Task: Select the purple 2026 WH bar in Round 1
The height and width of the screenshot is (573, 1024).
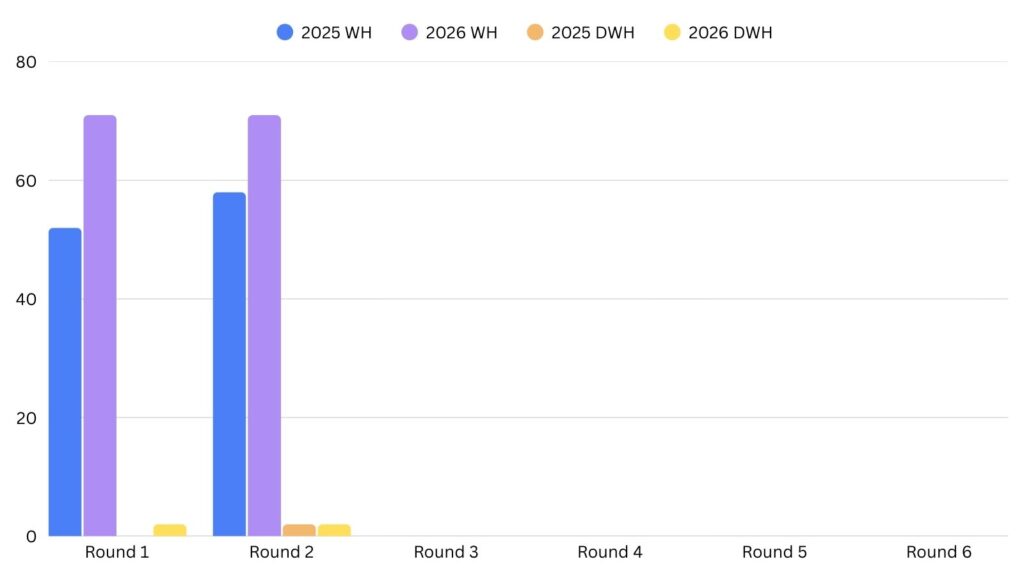Action: pos(100,325)
